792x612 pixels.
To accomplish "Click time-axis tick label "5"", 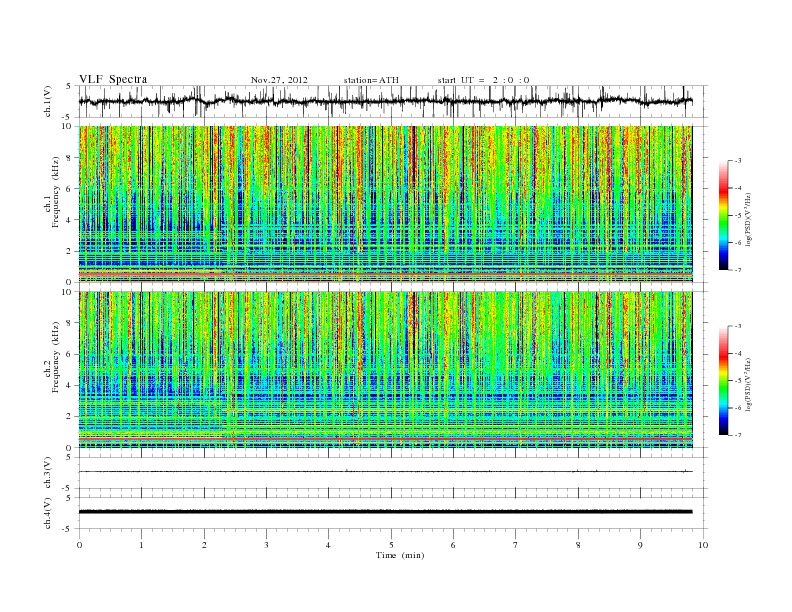I will (391, 545).
